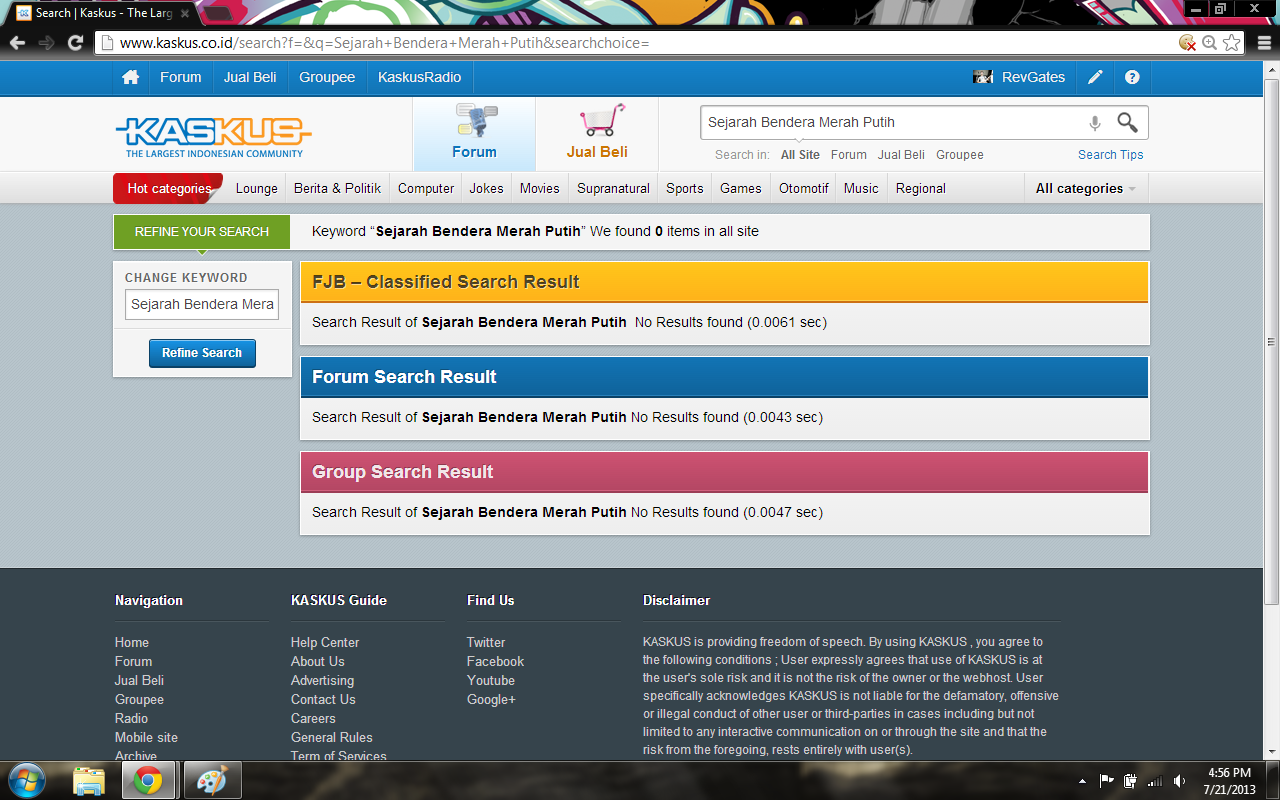This screenshot has height=800, width=1280.
Task: Open the zoom magnifier icon in address bar
Action: (1209, 43)
